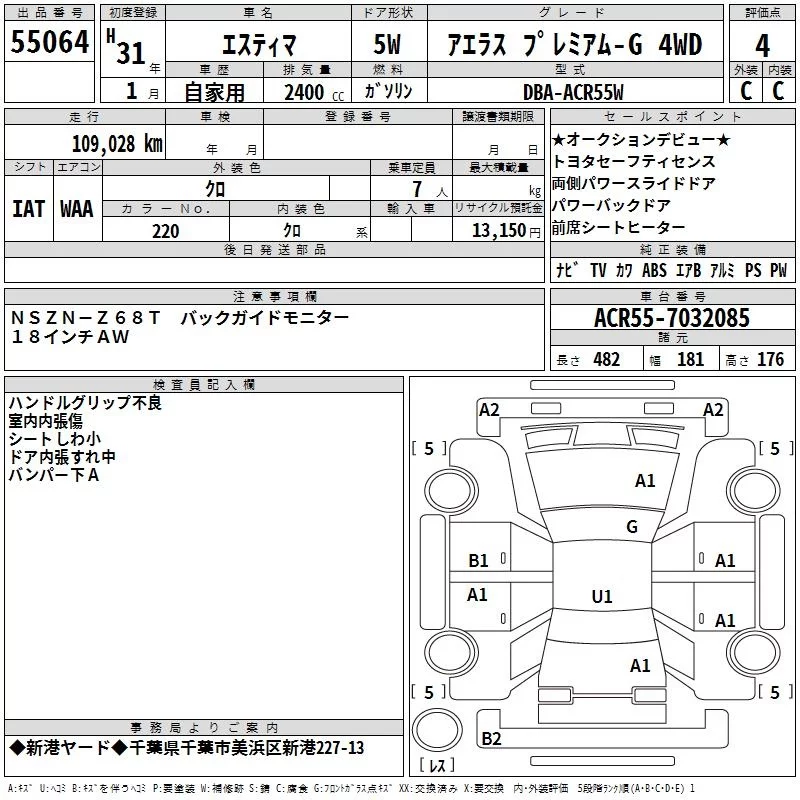Image resolution: width=800 pixels, height=800 pixels.
Task: Select the mileage value 109,028 km
Action: tap(117, 143)
